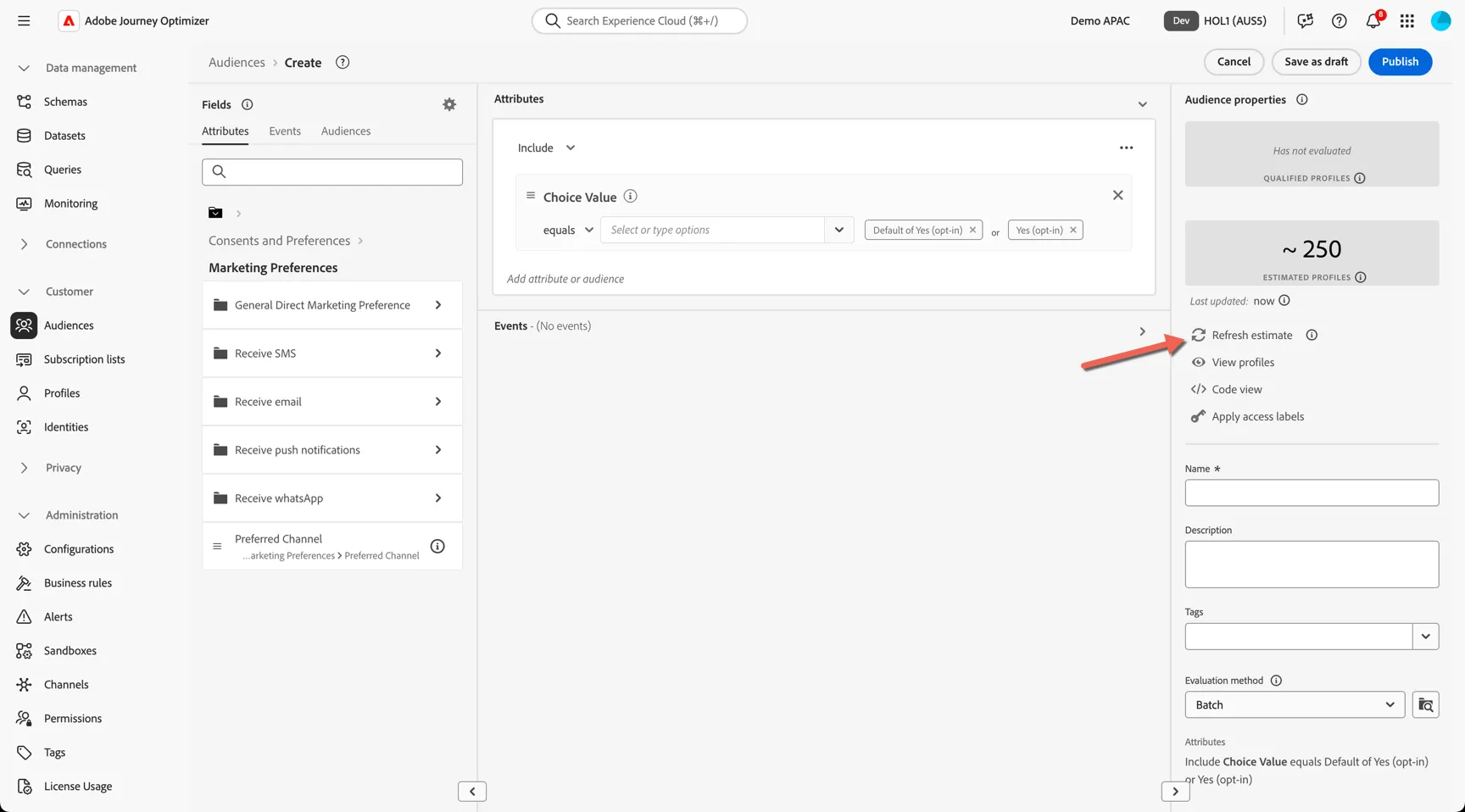Open the Select or type options dropdown arrow

(838, 230)
